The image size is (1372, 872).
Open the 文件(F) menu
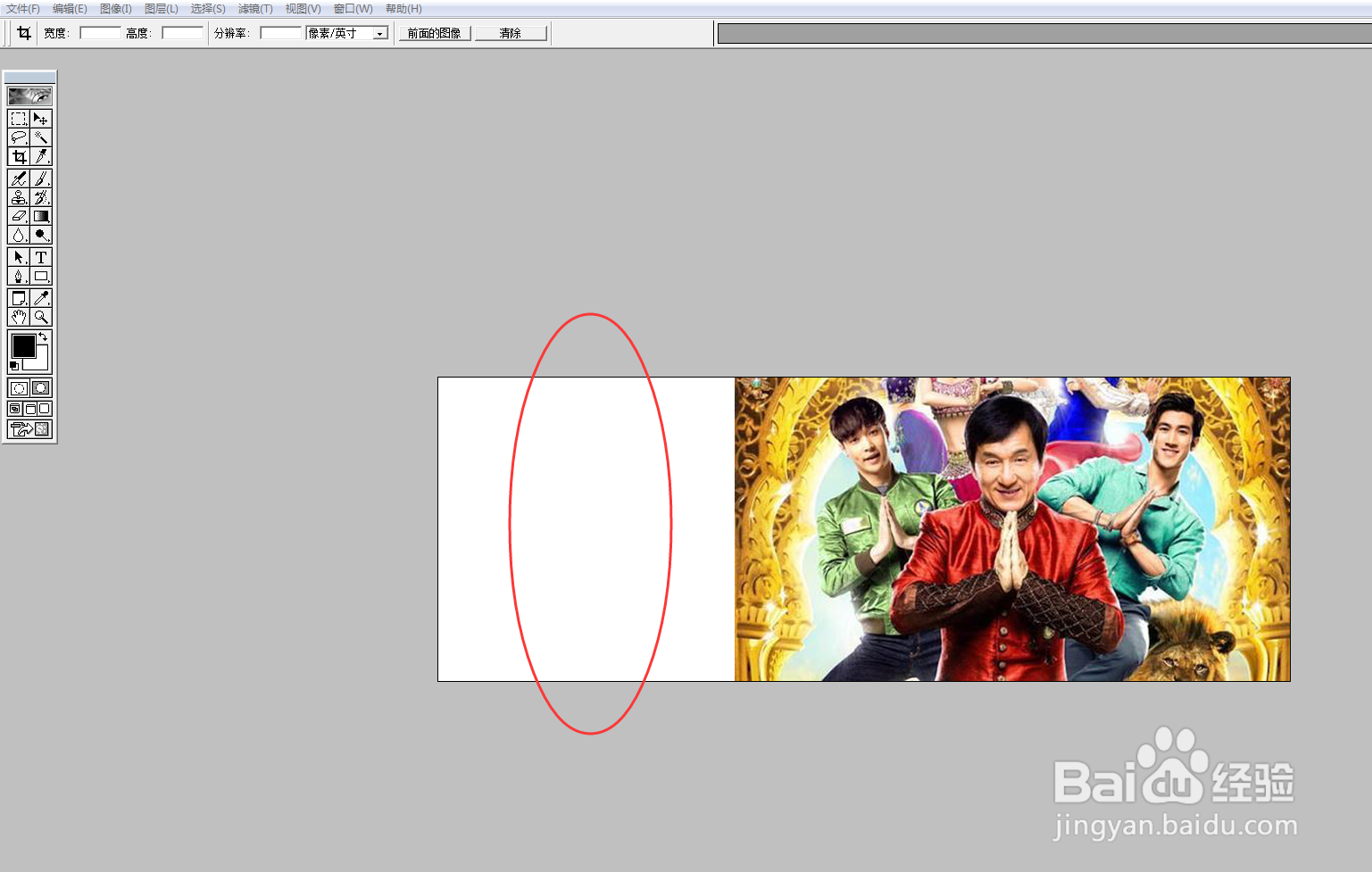click(x=23, y=9)
